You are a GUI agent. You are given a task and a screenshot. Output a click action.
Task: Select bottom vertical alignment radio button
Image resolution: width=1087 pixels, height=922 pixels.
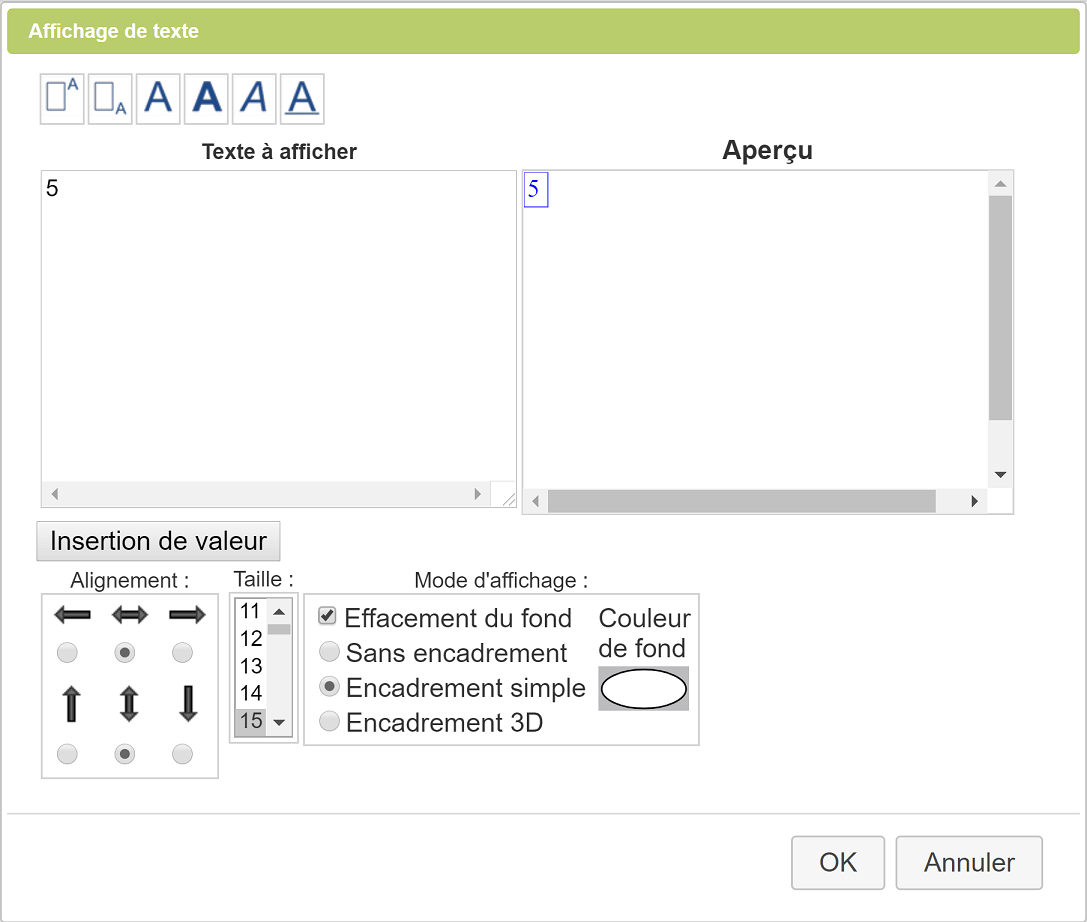182,754
